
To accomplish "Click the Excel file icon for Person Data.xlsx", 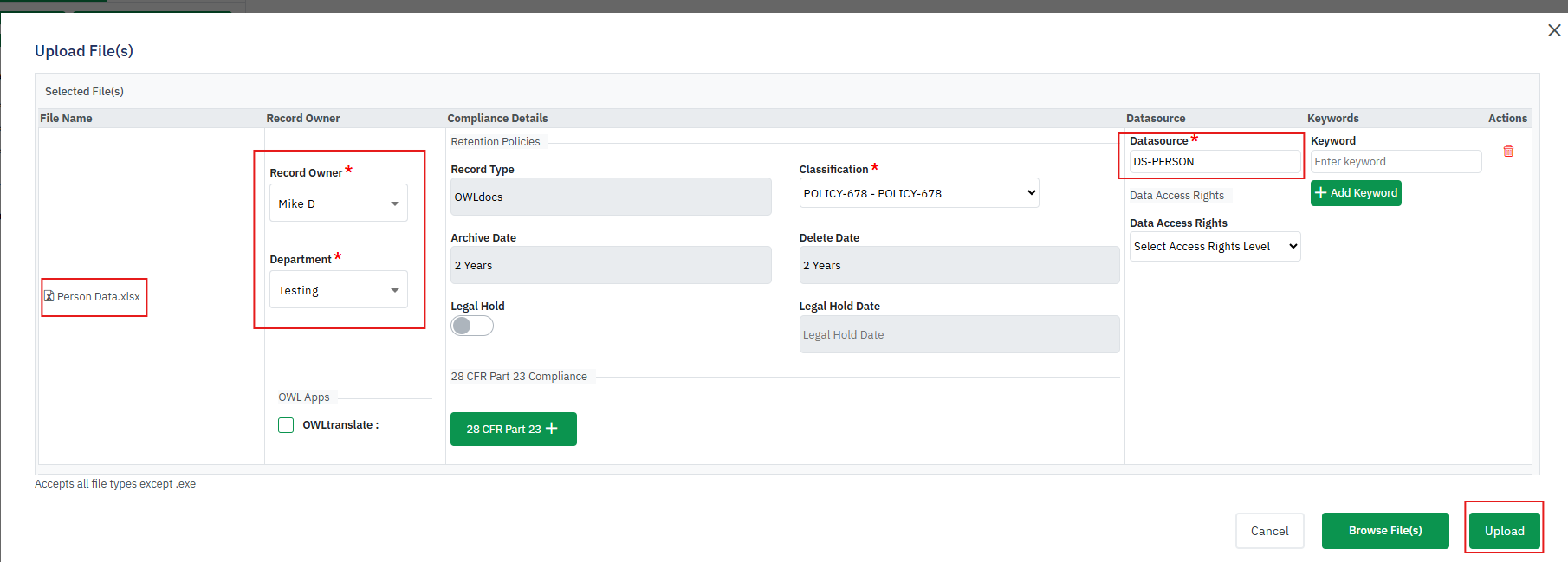I will 49,296.
